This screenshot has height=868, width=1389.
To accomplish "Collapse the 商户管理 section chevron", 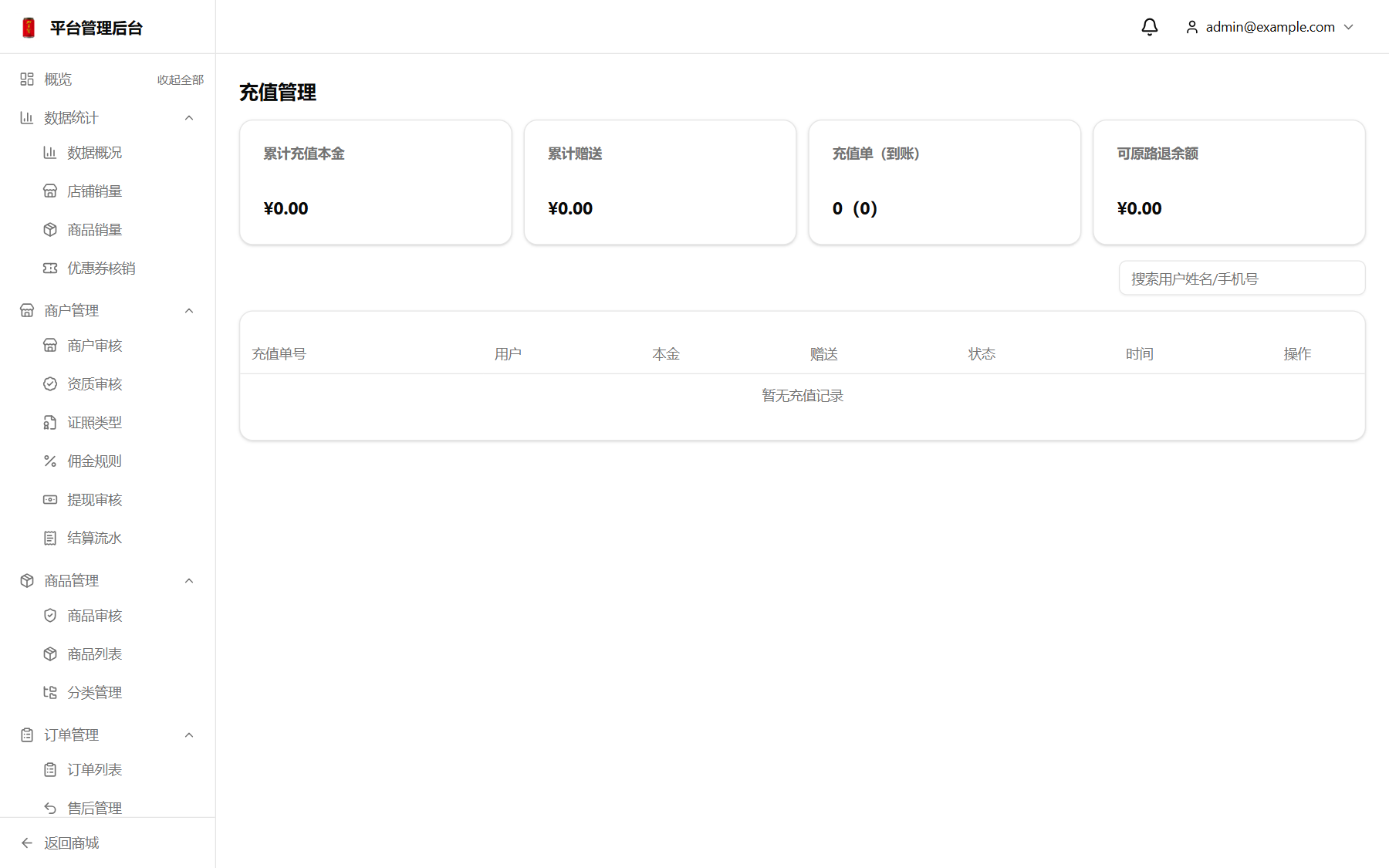I will [x=189, y=310].
